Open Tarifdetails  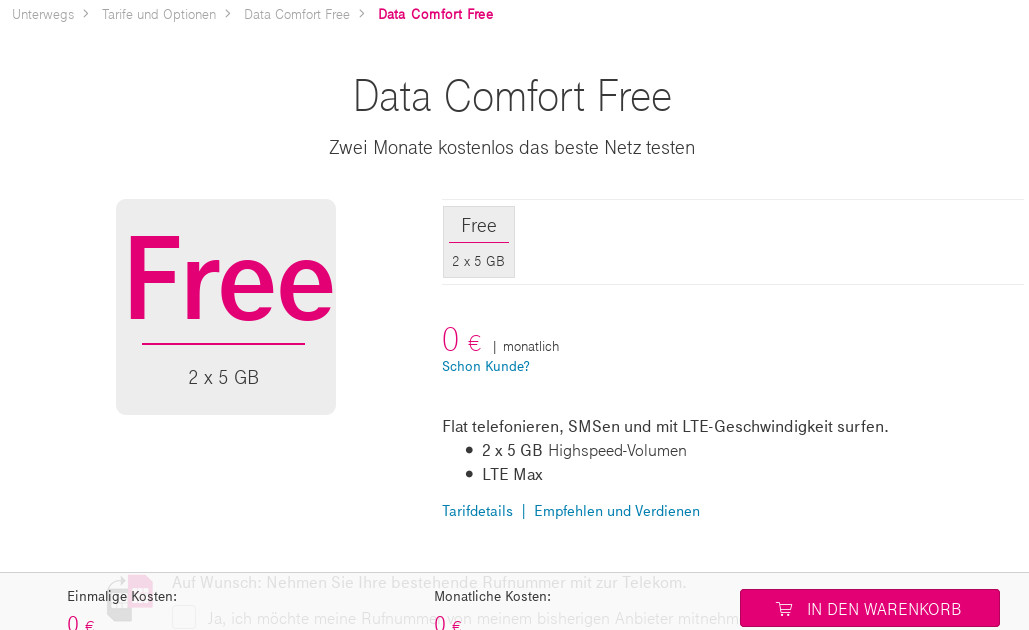[x=477, y=510]
